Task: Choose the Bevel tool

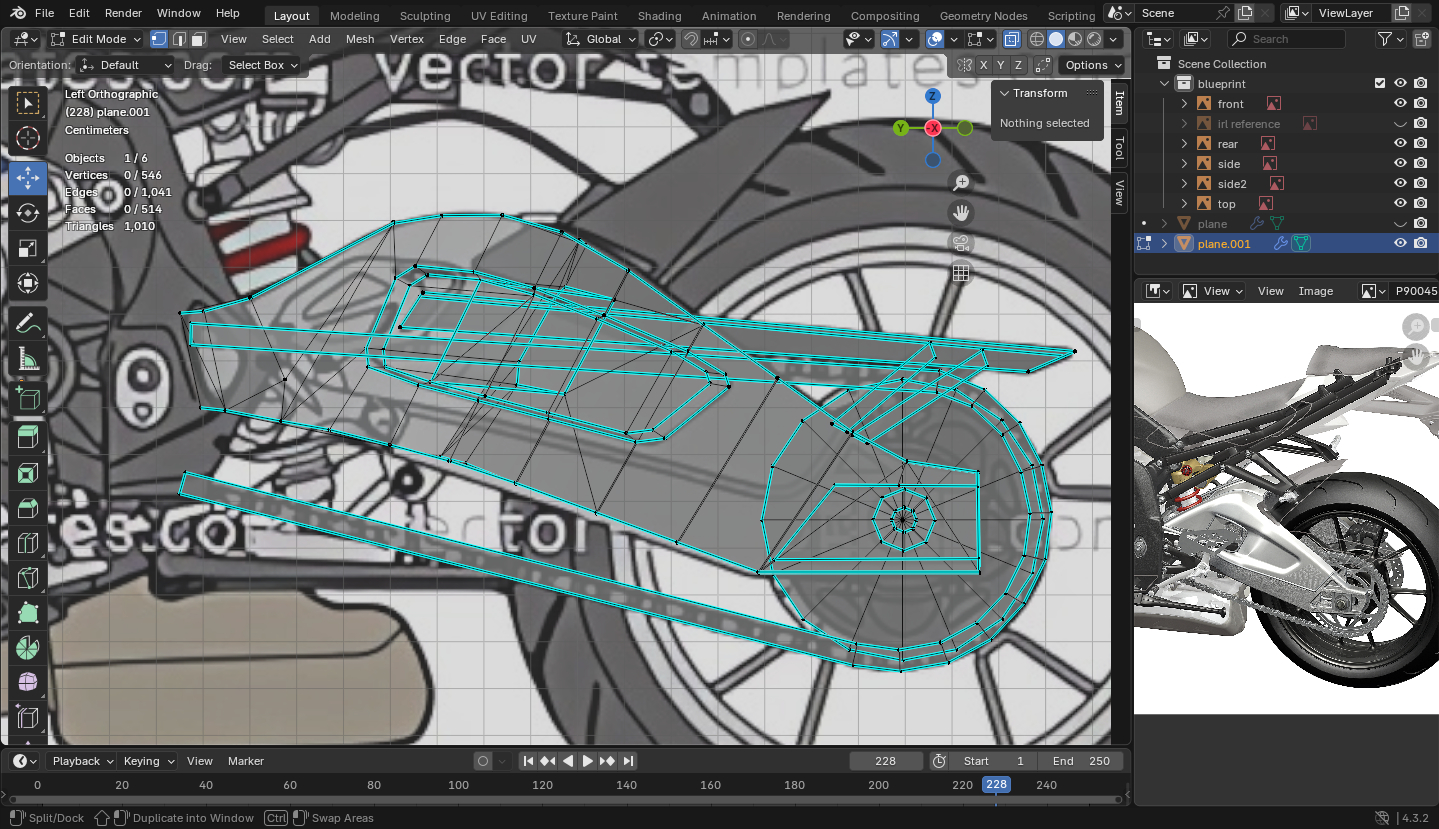Action: click(x=28, y=508)
